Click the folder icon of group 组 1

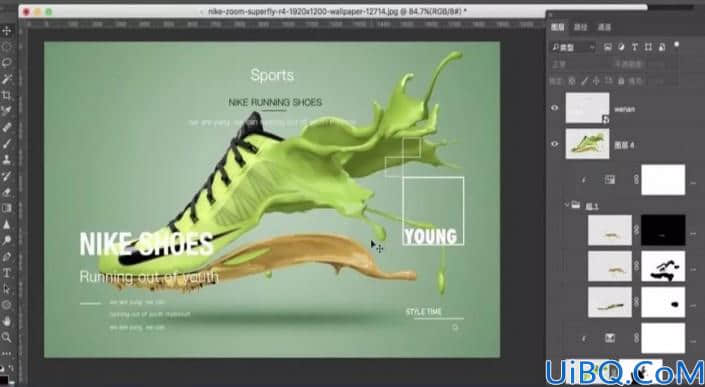click(576, 205)
